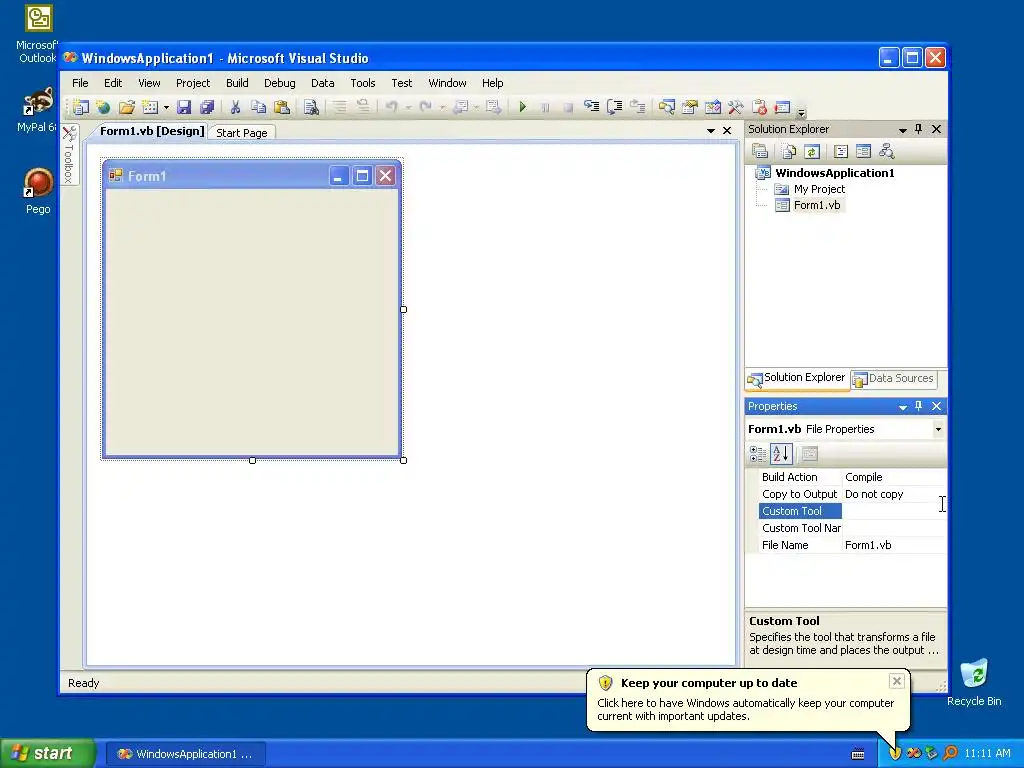
Task: Close the Form1.vb [Design] document tab
Action: 727,131
